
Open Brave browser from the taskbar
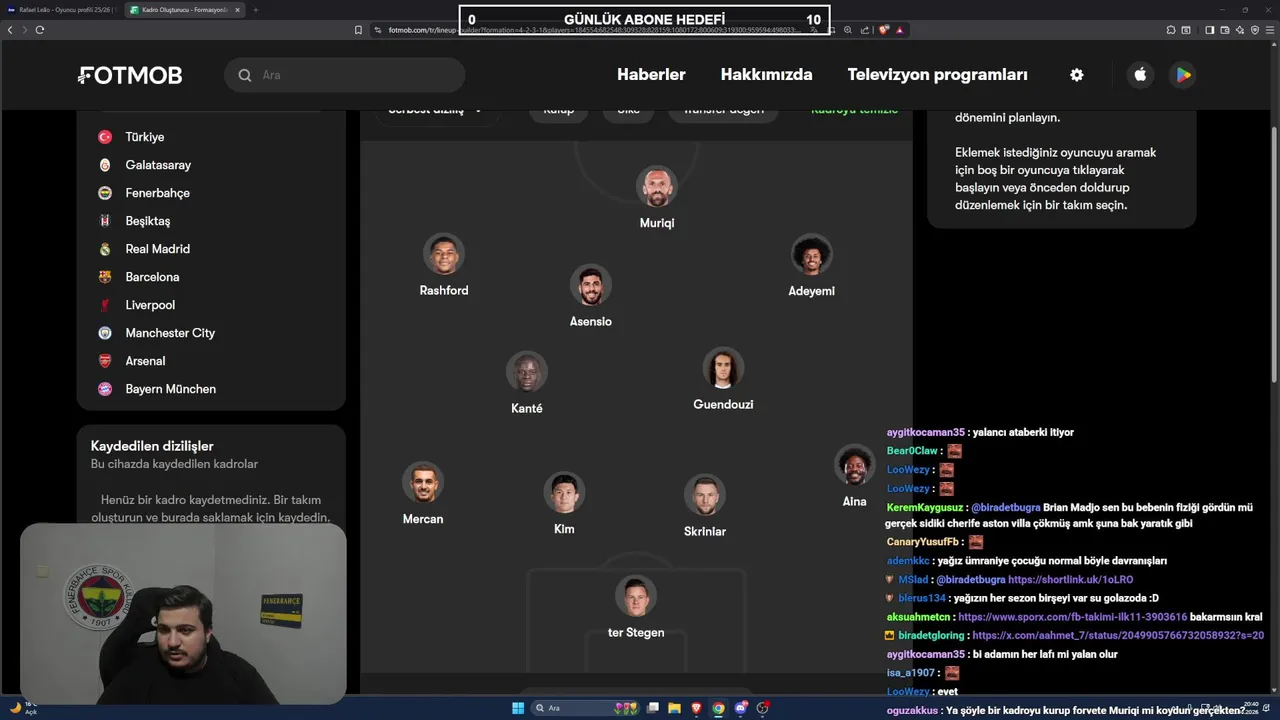point(697,708)
